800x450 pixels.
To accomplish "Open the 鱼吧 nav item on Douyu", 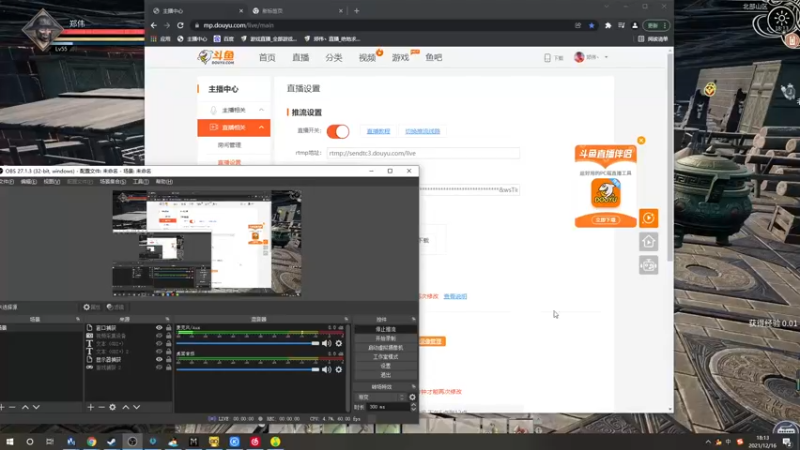I will [434, 58].
